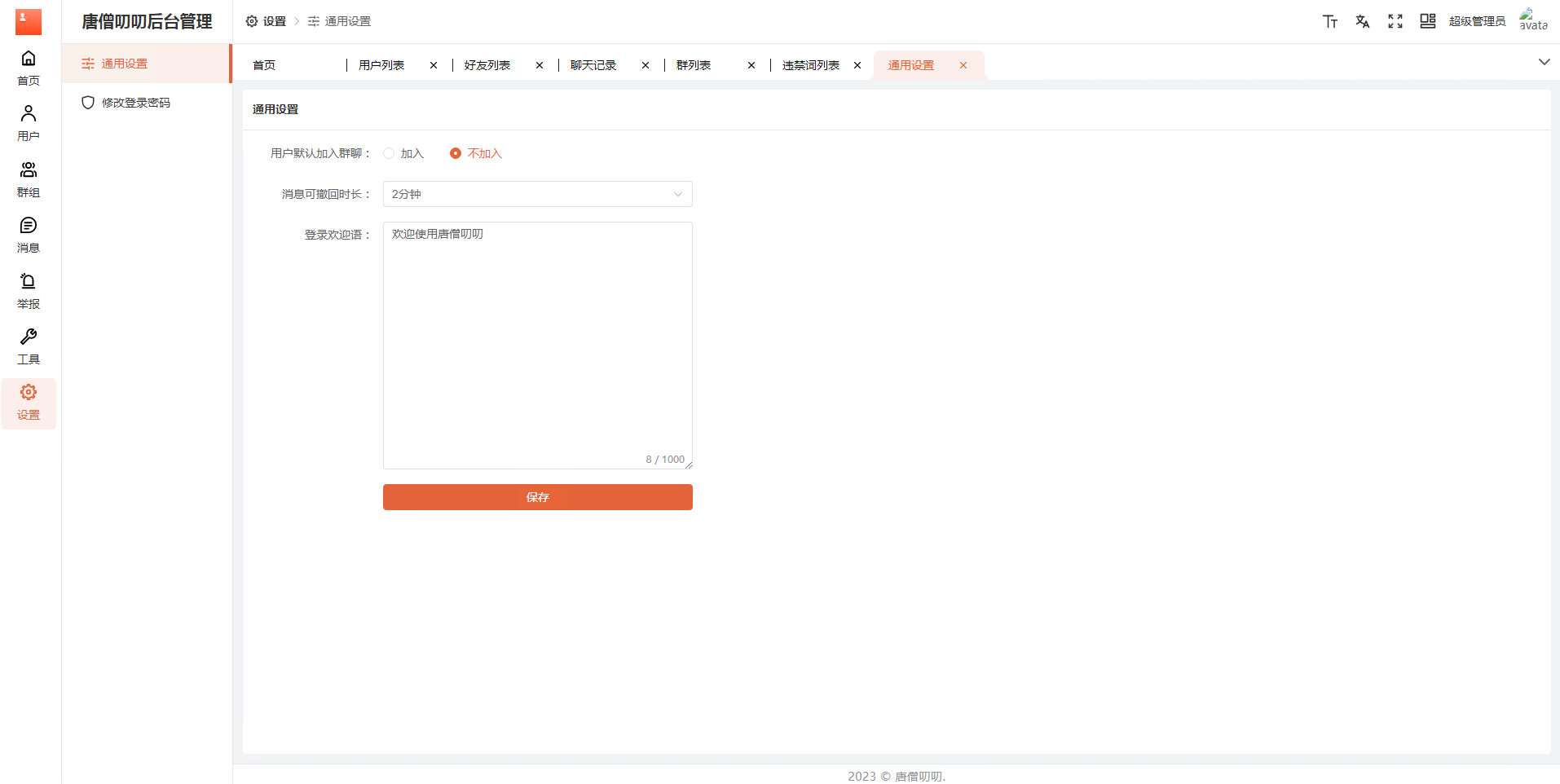Select the 加入 radio option
1560x784 pixels.
point(390,153)
